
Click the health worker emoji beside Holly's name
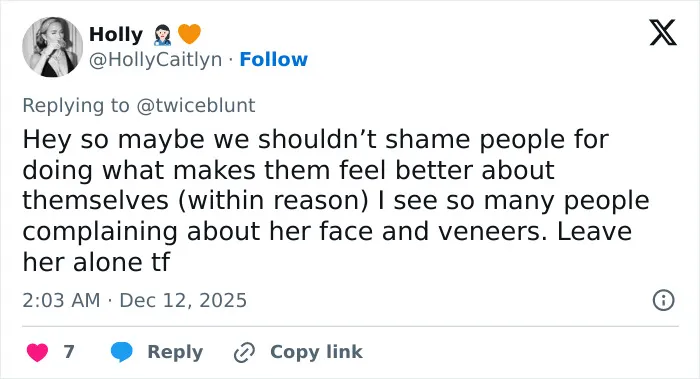click(162, 35)
